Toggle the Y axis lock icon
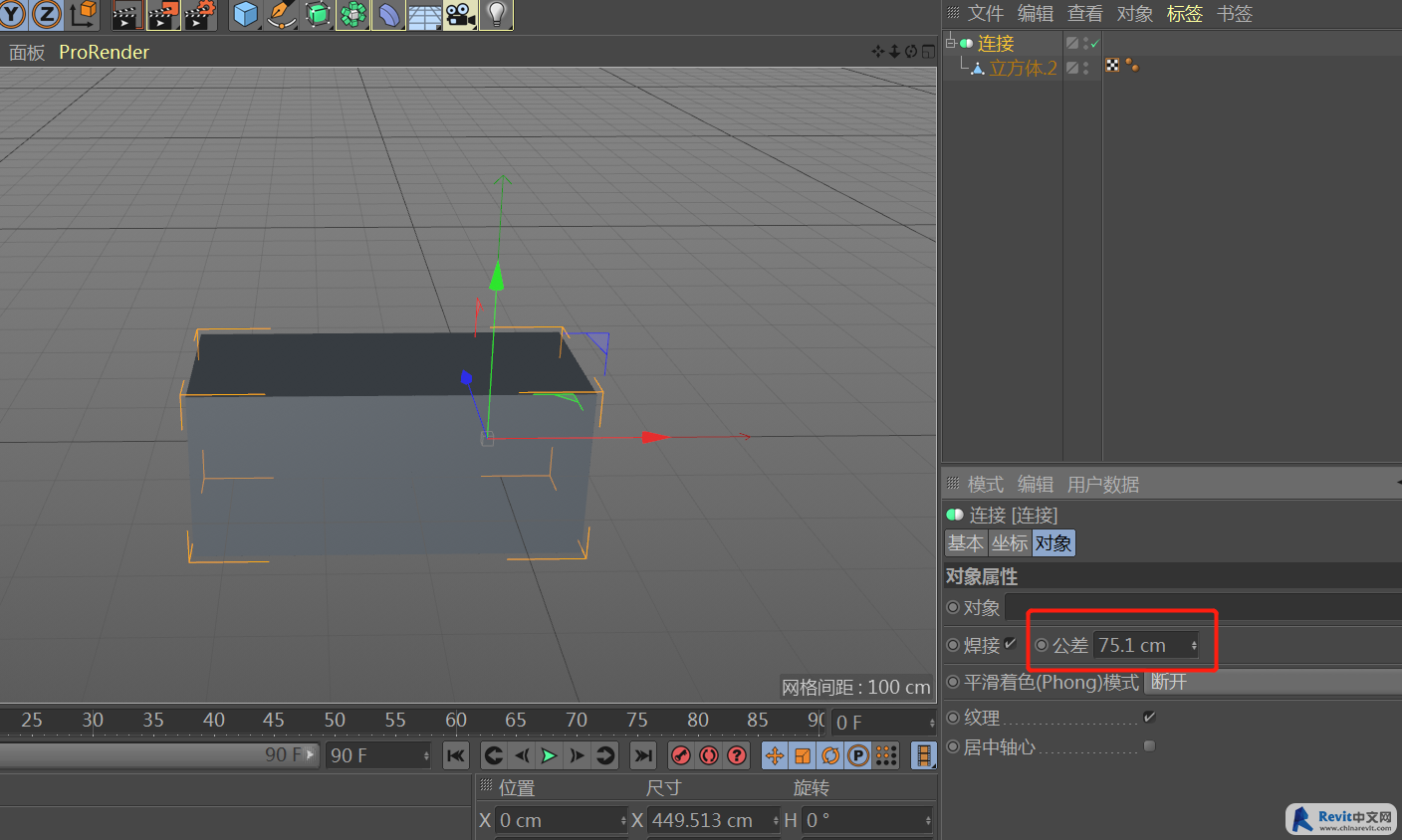The height and width of the screenshot is (840, 1402). coord(12,14)
